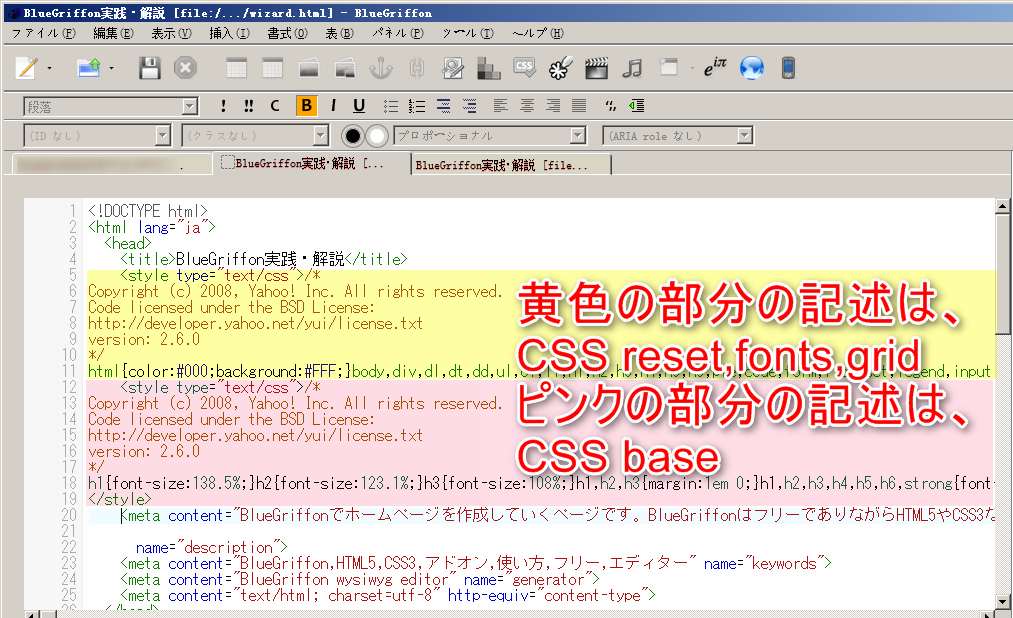1013x618 pixels.
Task: Open the 表(B) table menu
Action: click(339, 33)
